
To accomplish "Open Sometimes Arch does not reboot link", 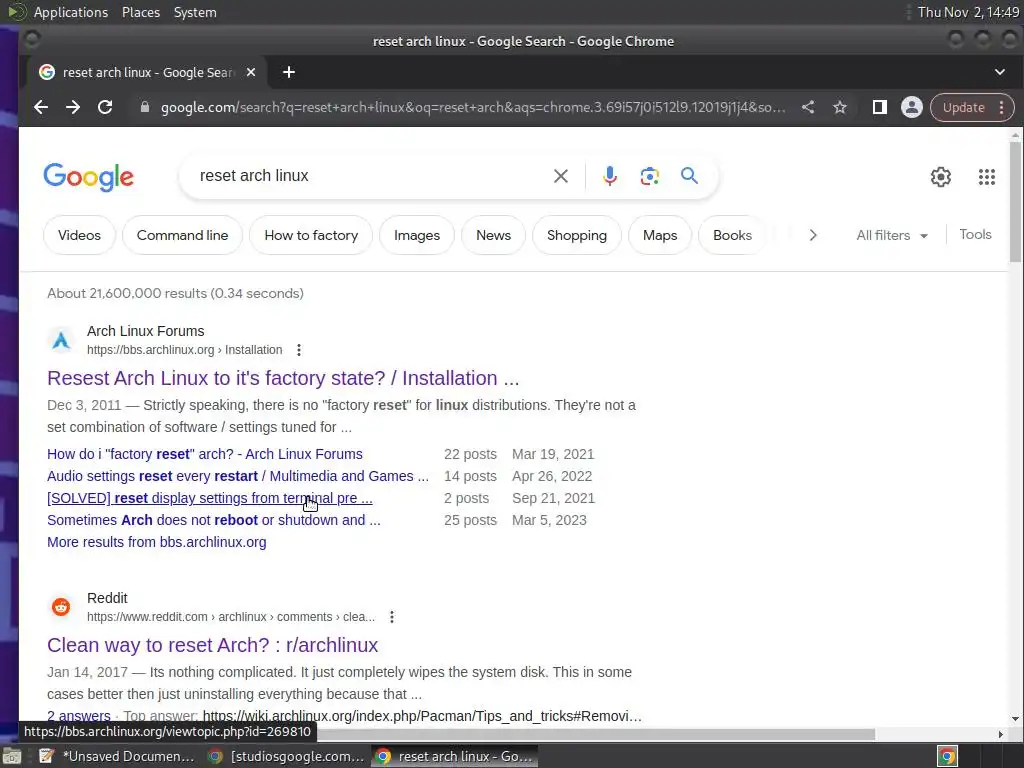I will click(x=214, y=520).
